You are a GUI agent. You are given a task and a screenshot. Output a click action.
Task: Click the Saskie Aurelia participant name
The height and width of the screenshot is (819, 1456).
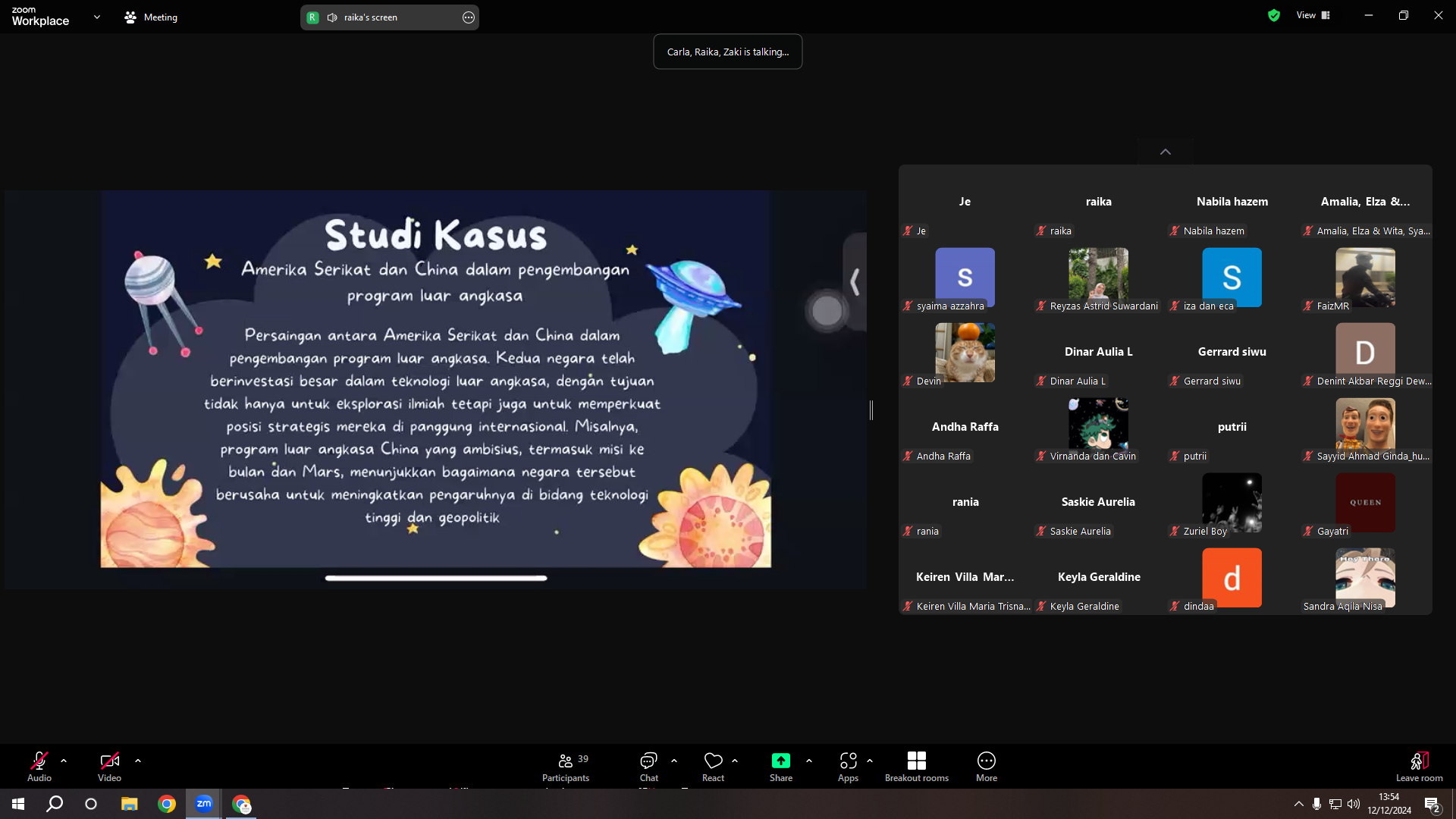point(1098,502)
